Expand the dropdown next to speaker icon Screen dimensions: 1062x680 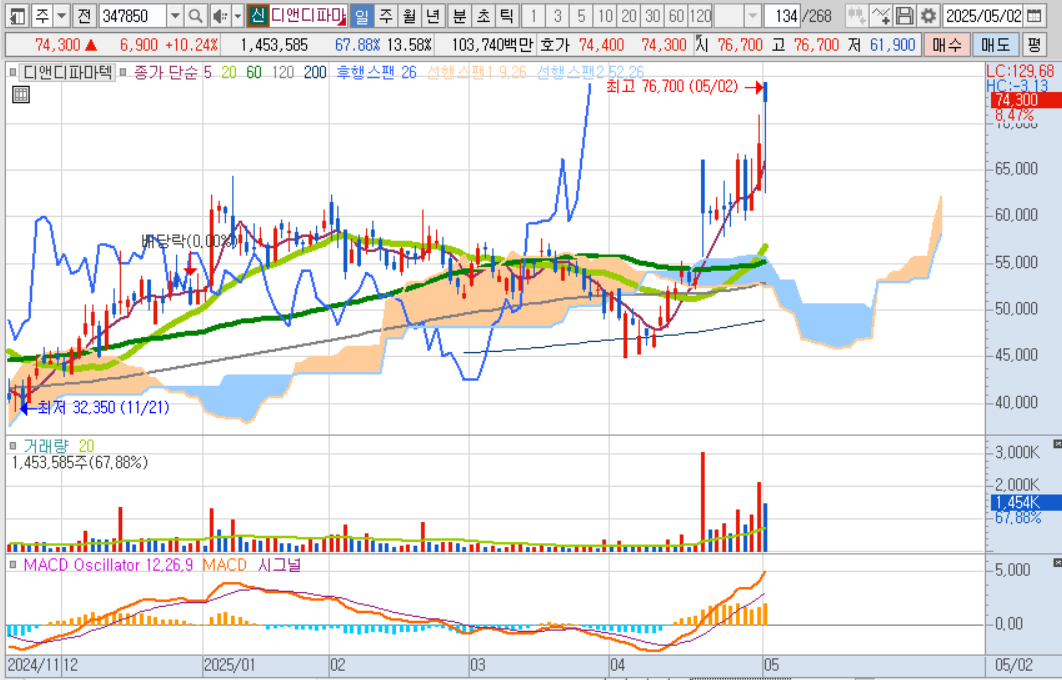237,16
